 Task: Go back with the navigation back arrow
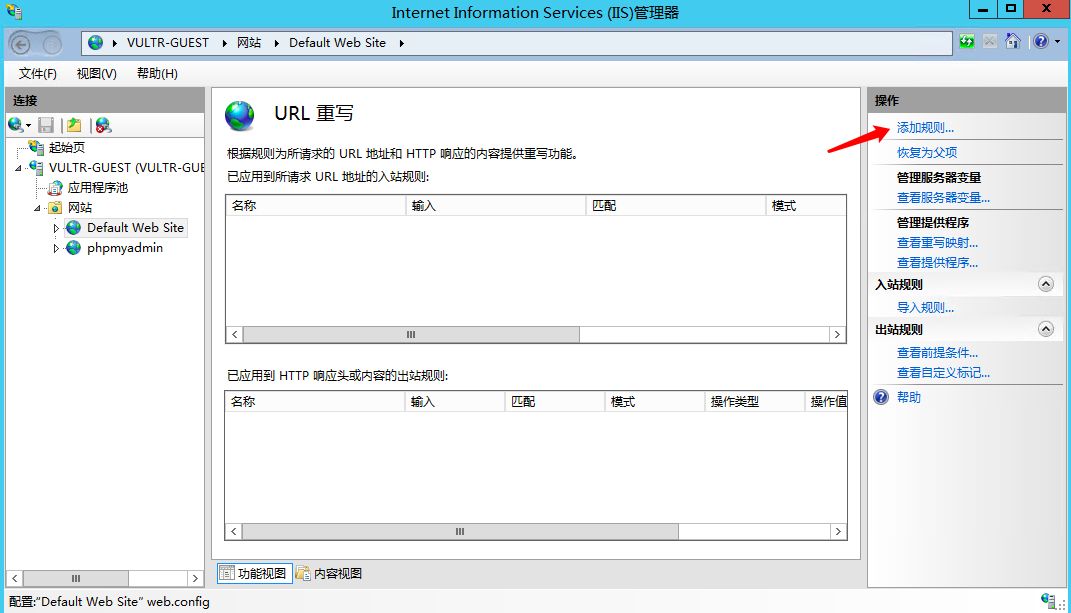(21, 45)
